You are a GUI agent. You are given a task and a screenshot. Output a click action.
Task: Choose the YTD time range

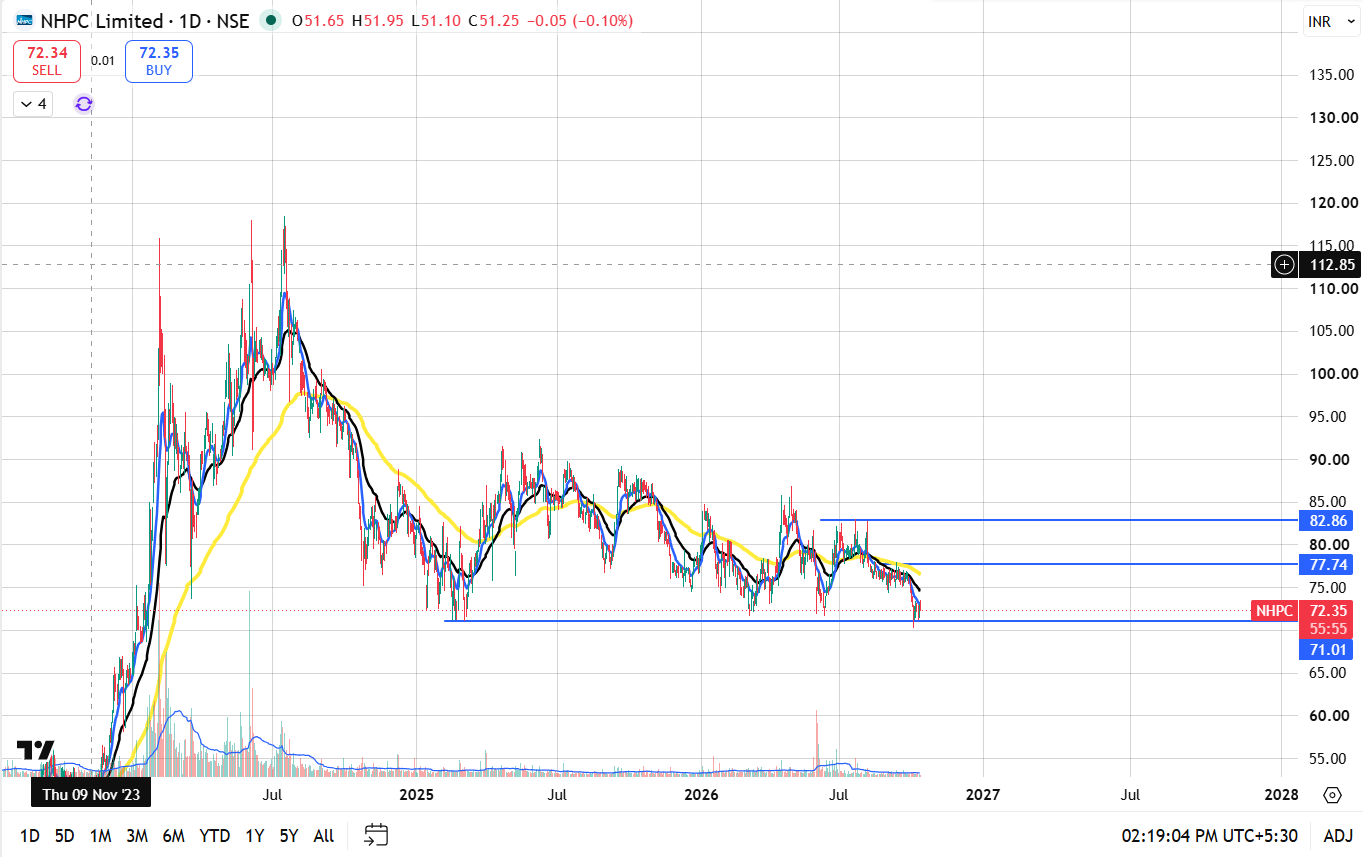[214, 836]
